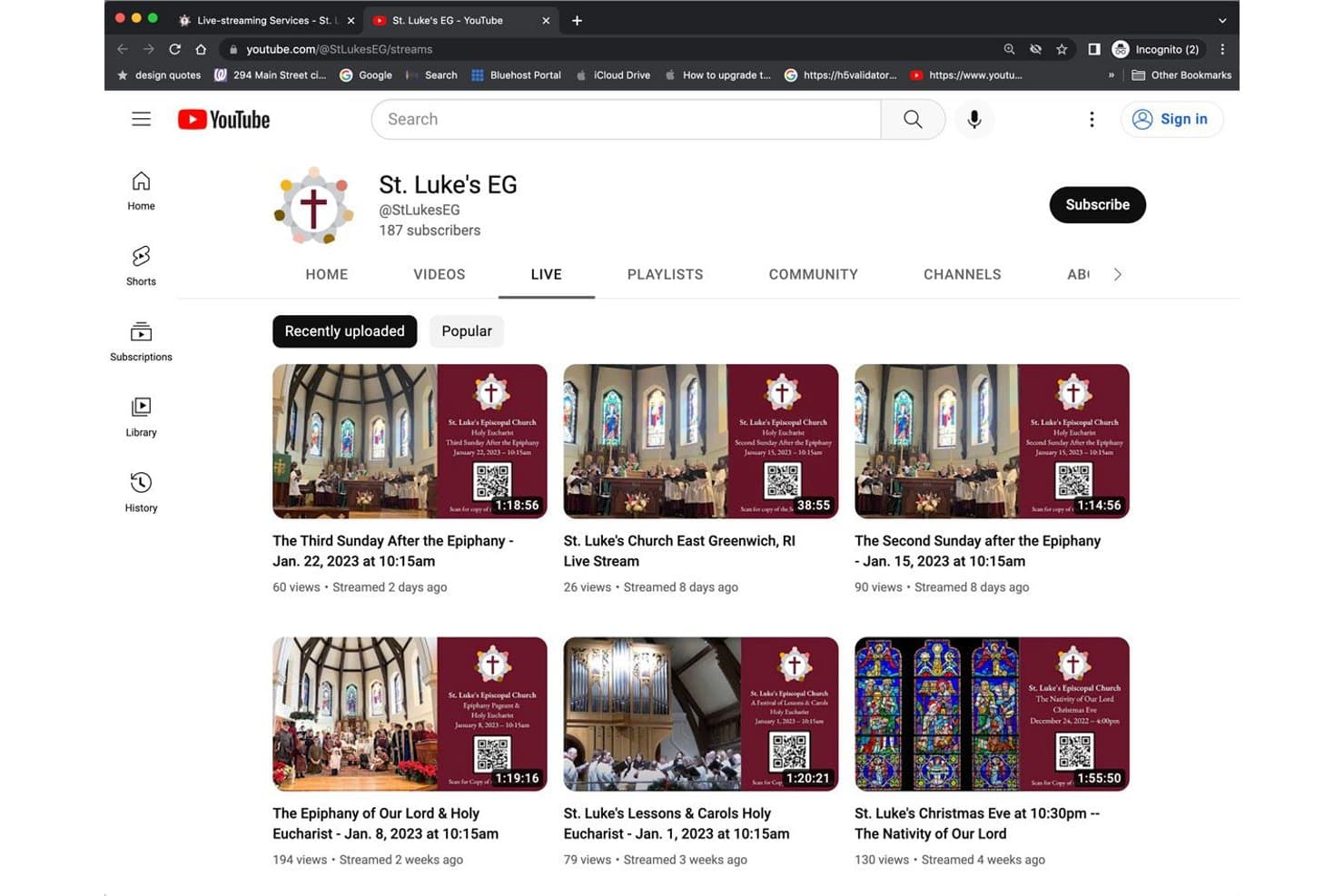1344x896 pixels.
Task: Select the Popular filter chip
Action: tap(467, 331)
